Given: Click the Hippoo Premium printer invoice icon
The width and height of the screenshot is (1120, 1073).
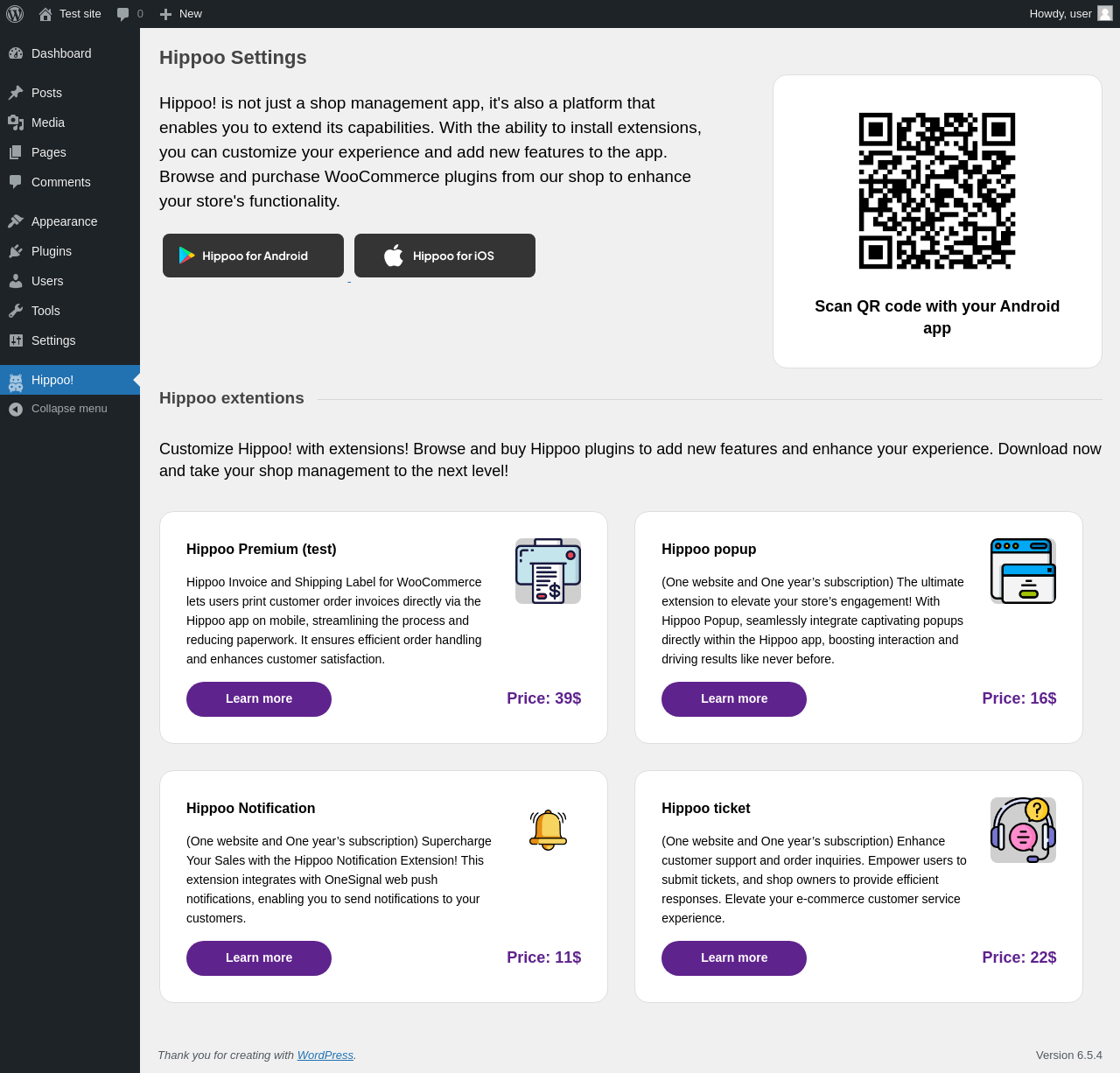Looking at the screenshot, I should [x=548, y=571].
